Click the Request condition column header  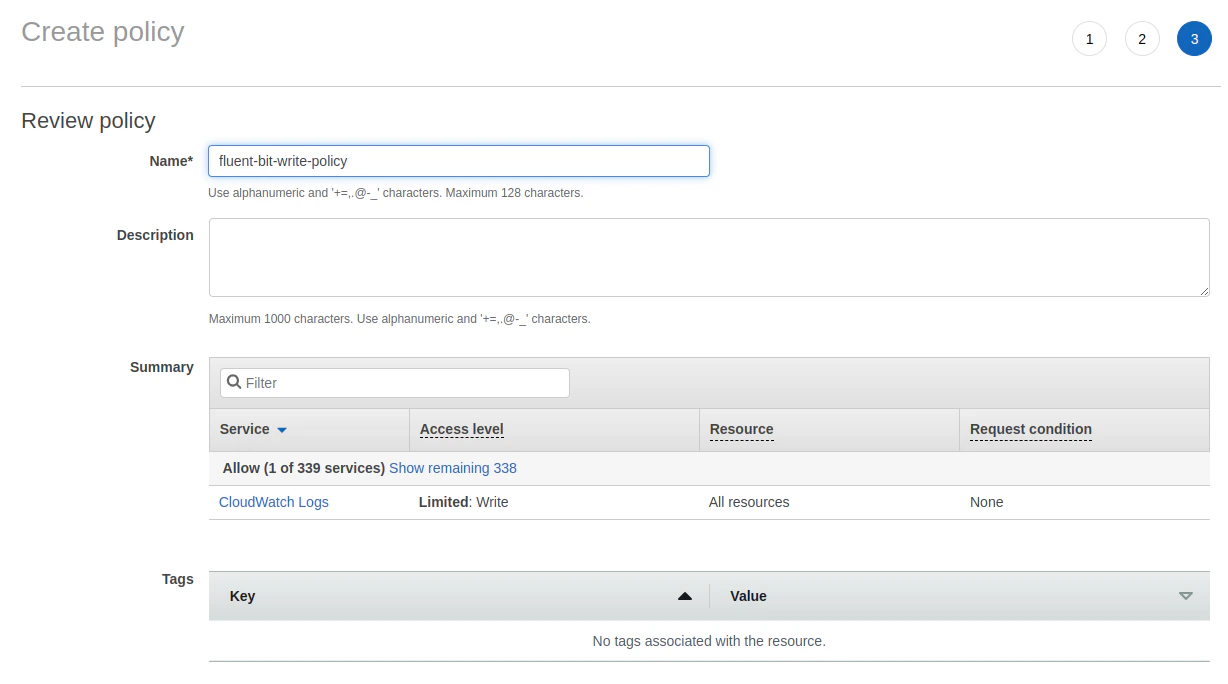tap(1030, 429)
